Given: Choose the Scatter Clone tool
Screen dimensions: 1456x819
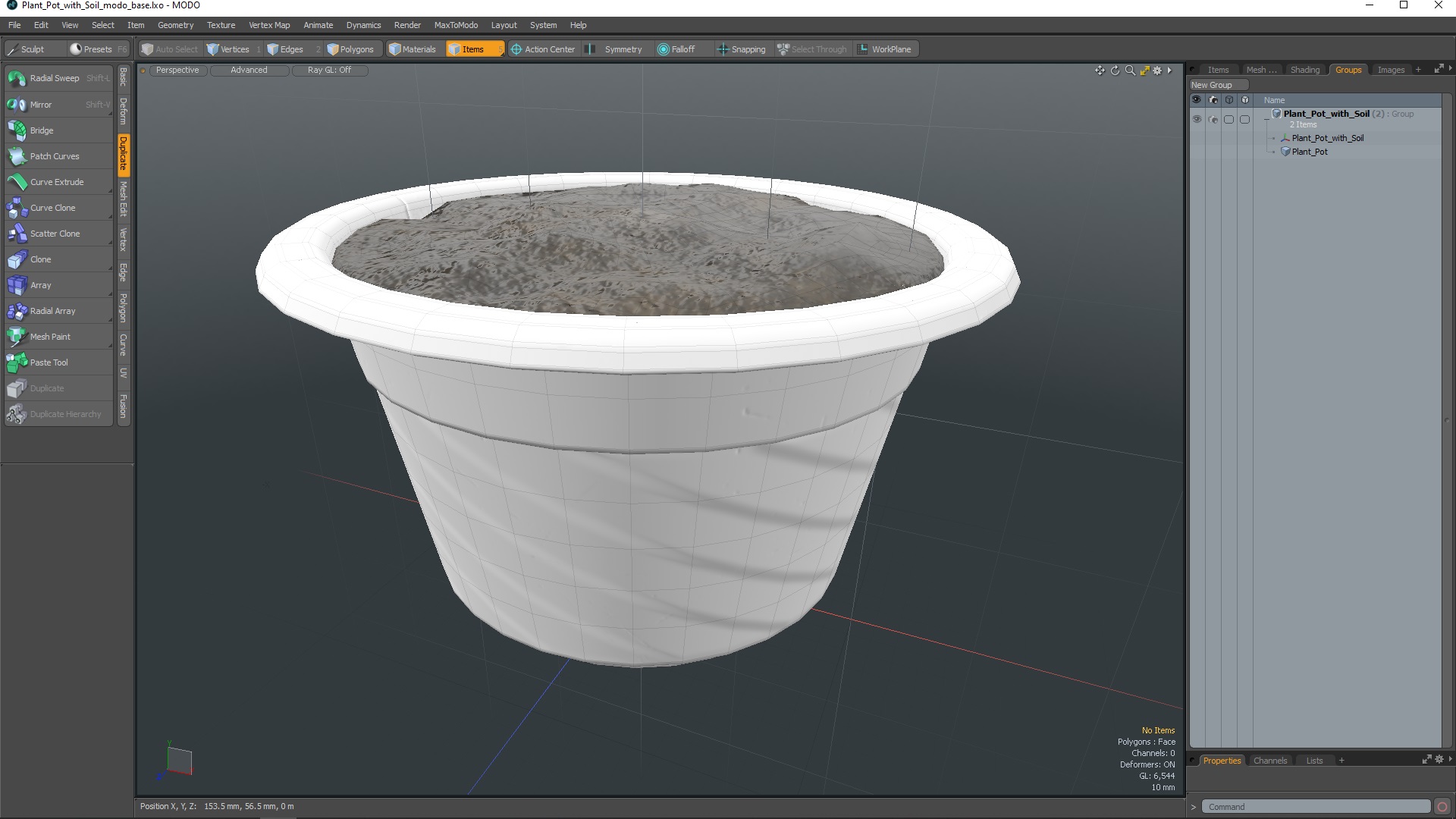Looking at the screenshot, I should click(x=55, y=234).
